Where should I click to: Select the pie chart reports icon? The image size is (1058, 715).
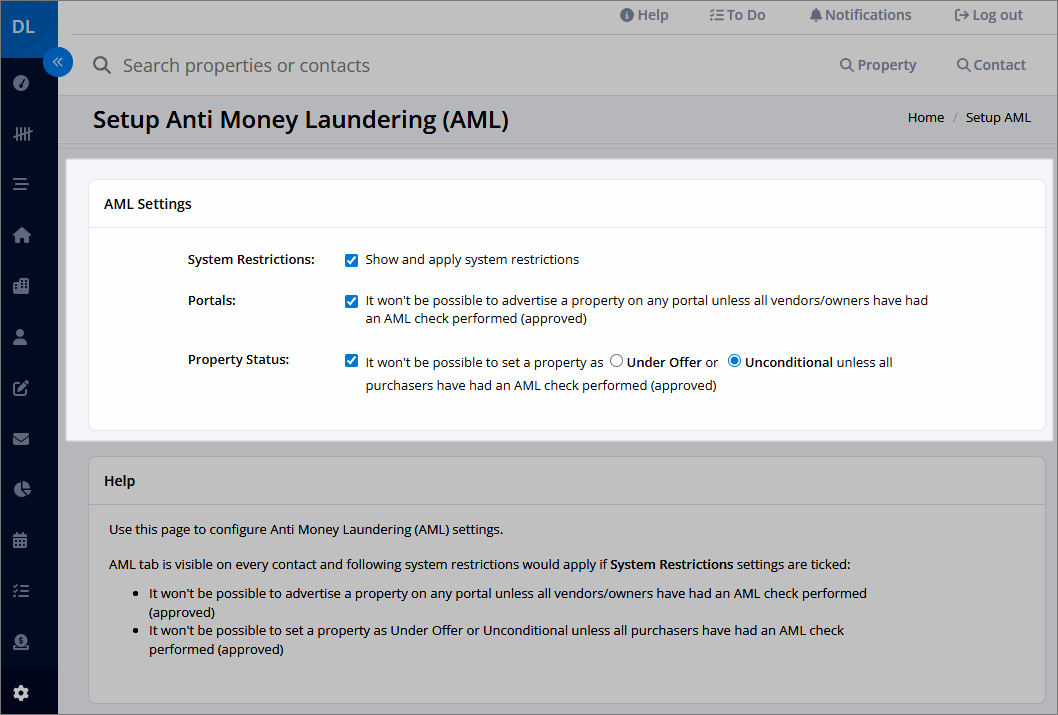[x=20, y=489]
